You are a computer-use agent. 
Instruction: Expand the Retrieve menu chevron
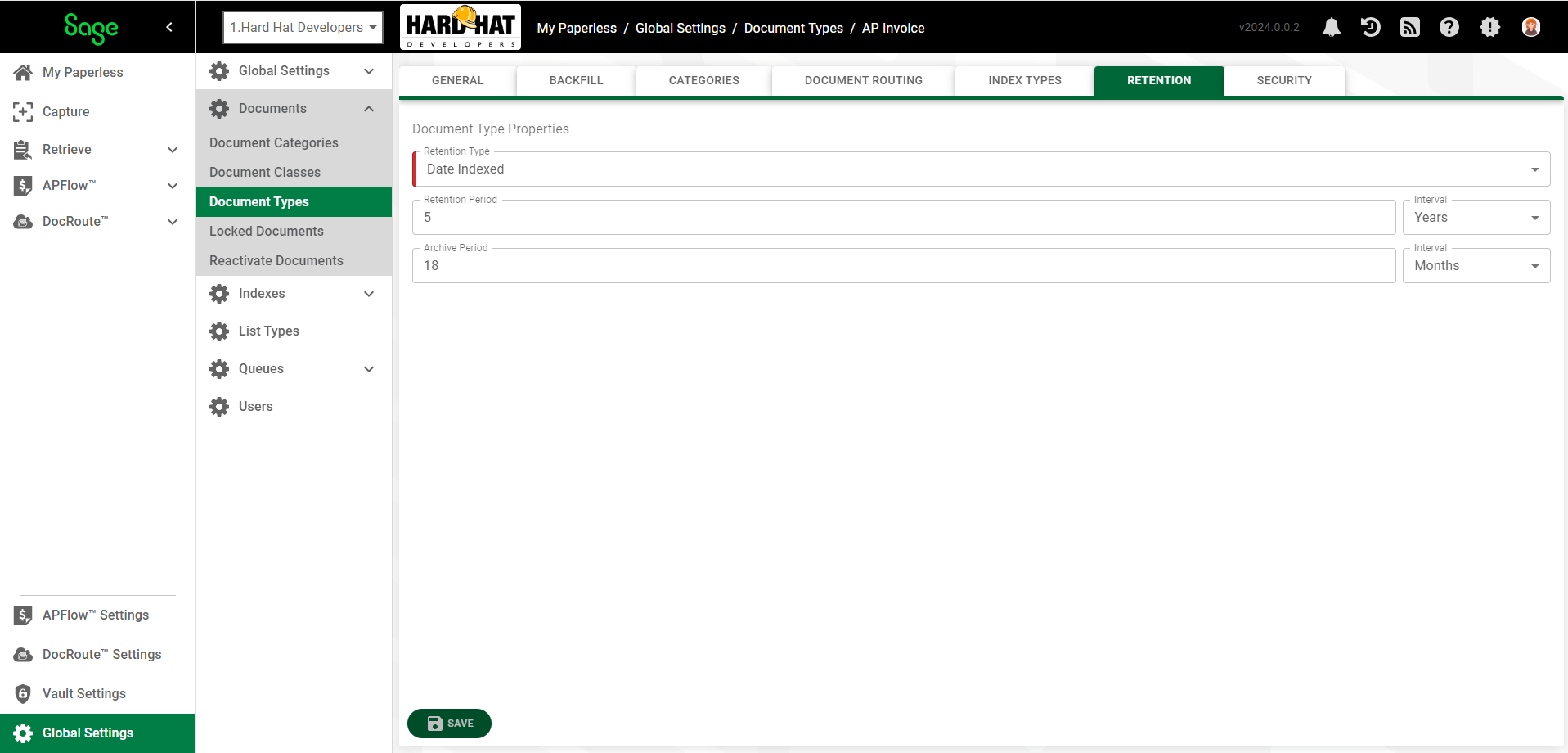(x=173, y=150)
